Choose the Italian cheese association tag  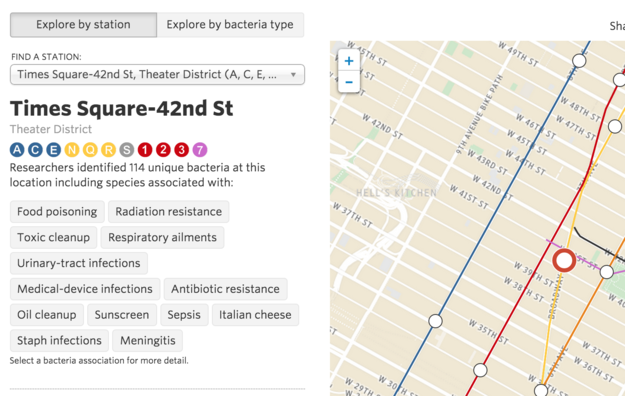coord(255,315)
